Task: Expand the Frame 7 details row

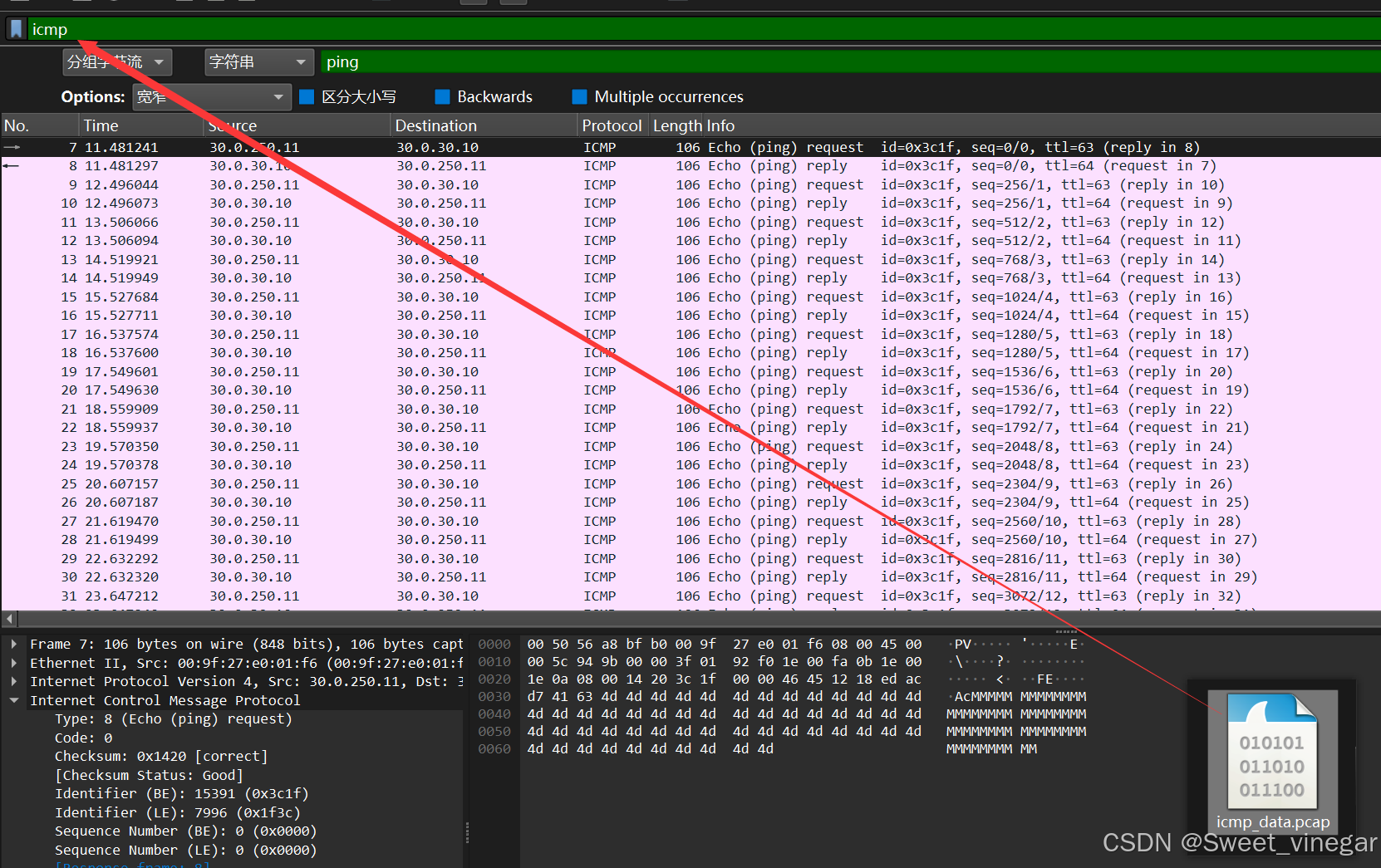Action: coord(13,644)
